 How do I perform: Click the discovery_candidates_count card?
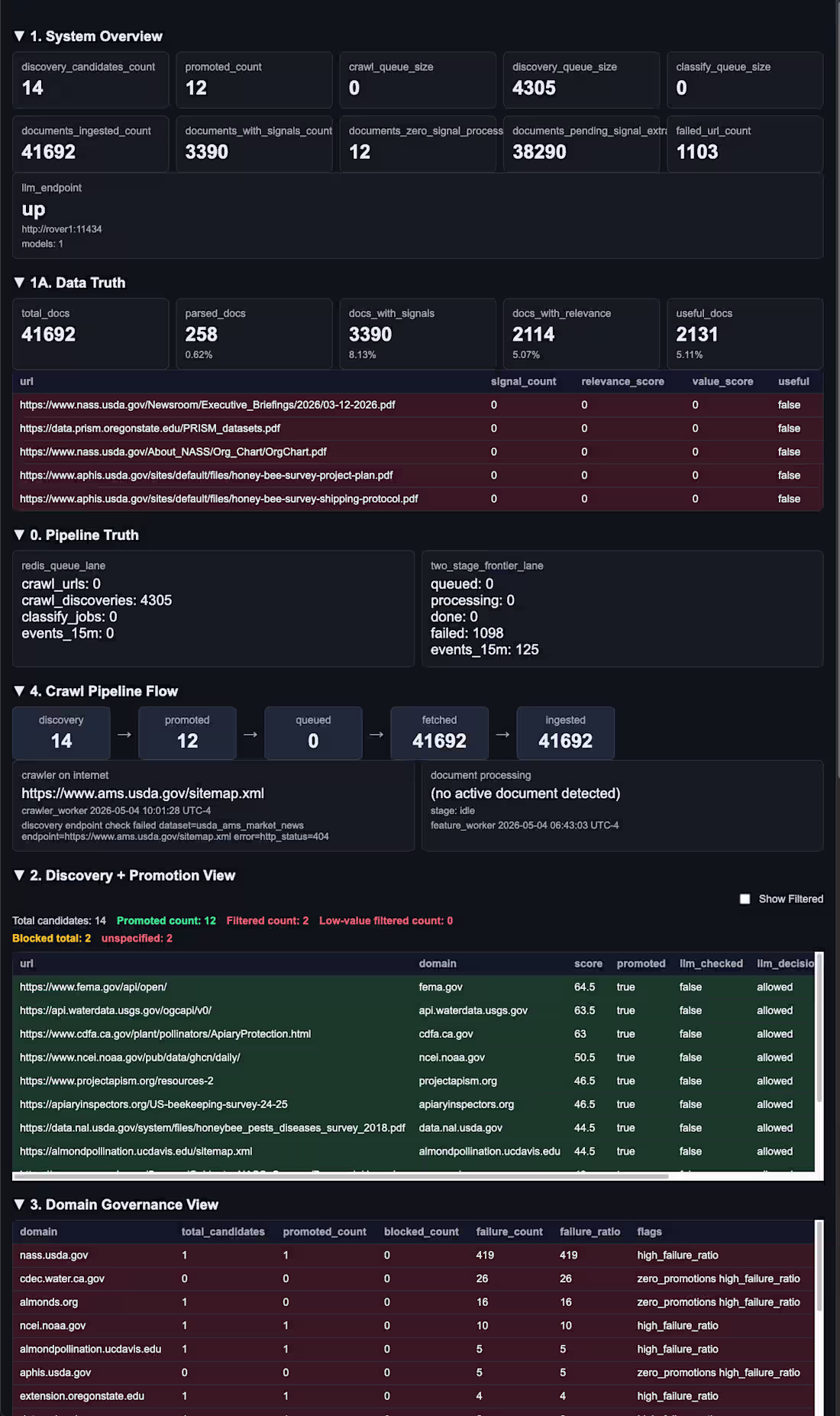pos(90,79)
